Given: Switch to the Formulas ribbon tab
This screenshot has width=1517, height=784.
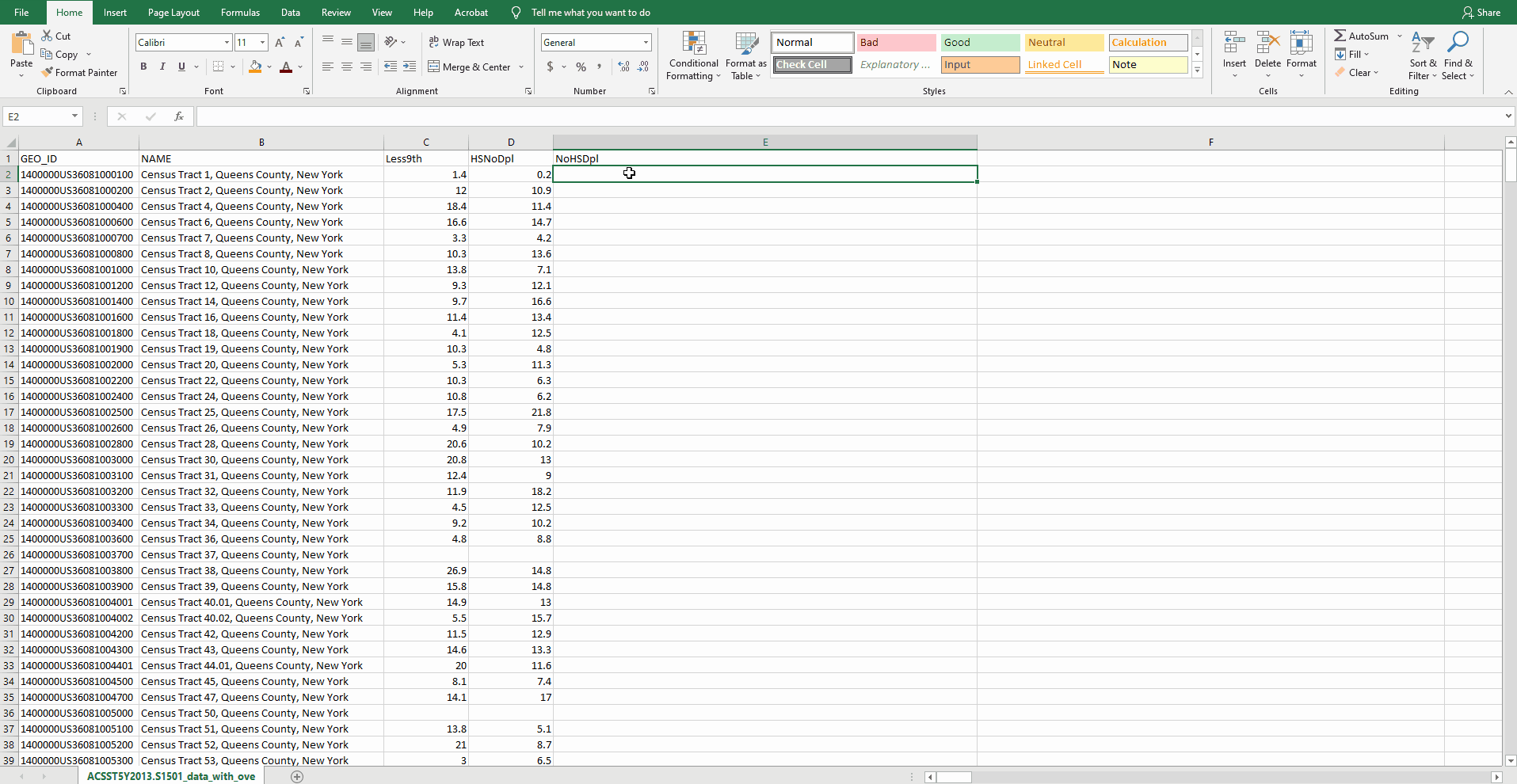Looking at the screenshot, I should click(x=239, y=12).
